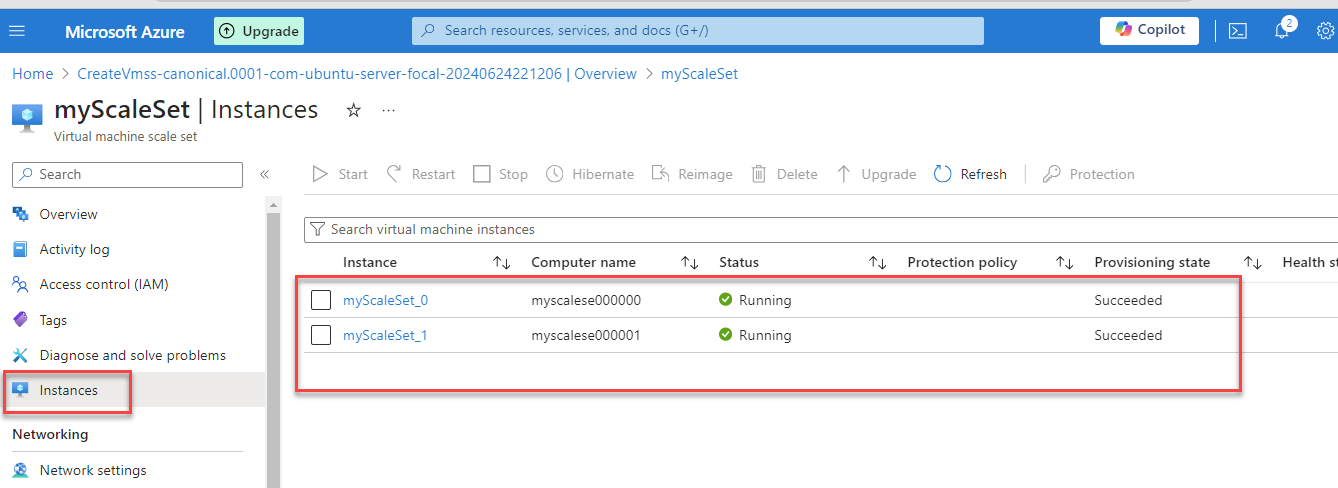Open Cloud Shell terminal icon
The height and width of the screenshot is (488, 1338).
pos(1237,31)
